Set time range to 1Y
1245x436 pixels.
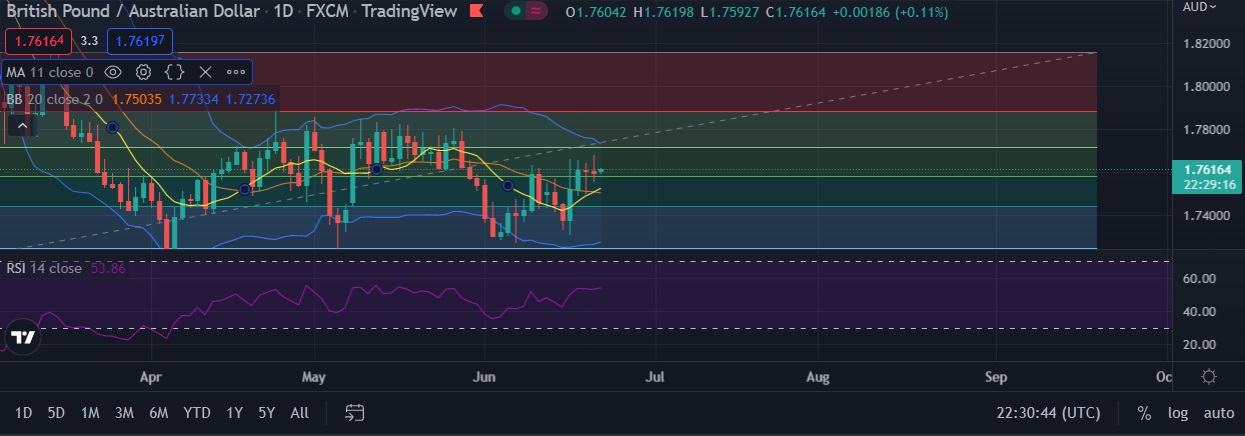coord(235,412)
